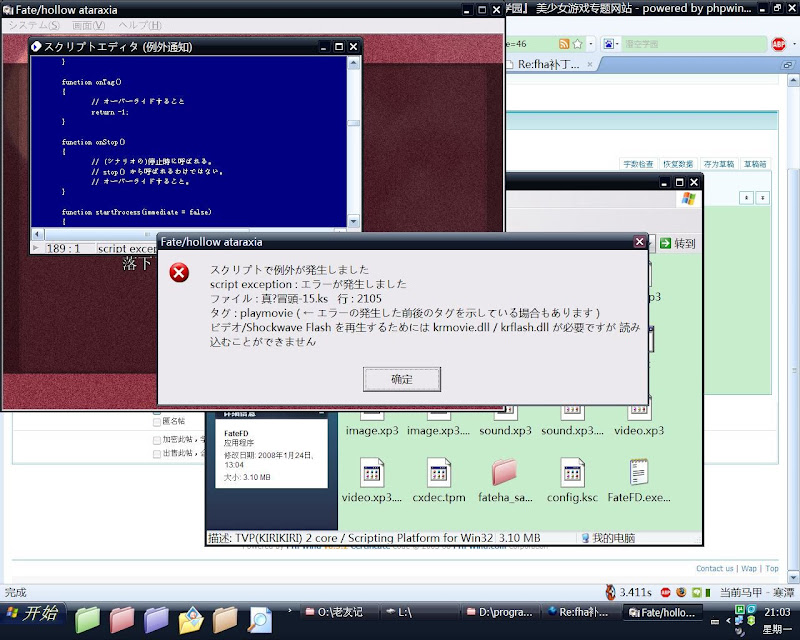Click the browser search input field
Screen dimensions: 800x640
693,44
